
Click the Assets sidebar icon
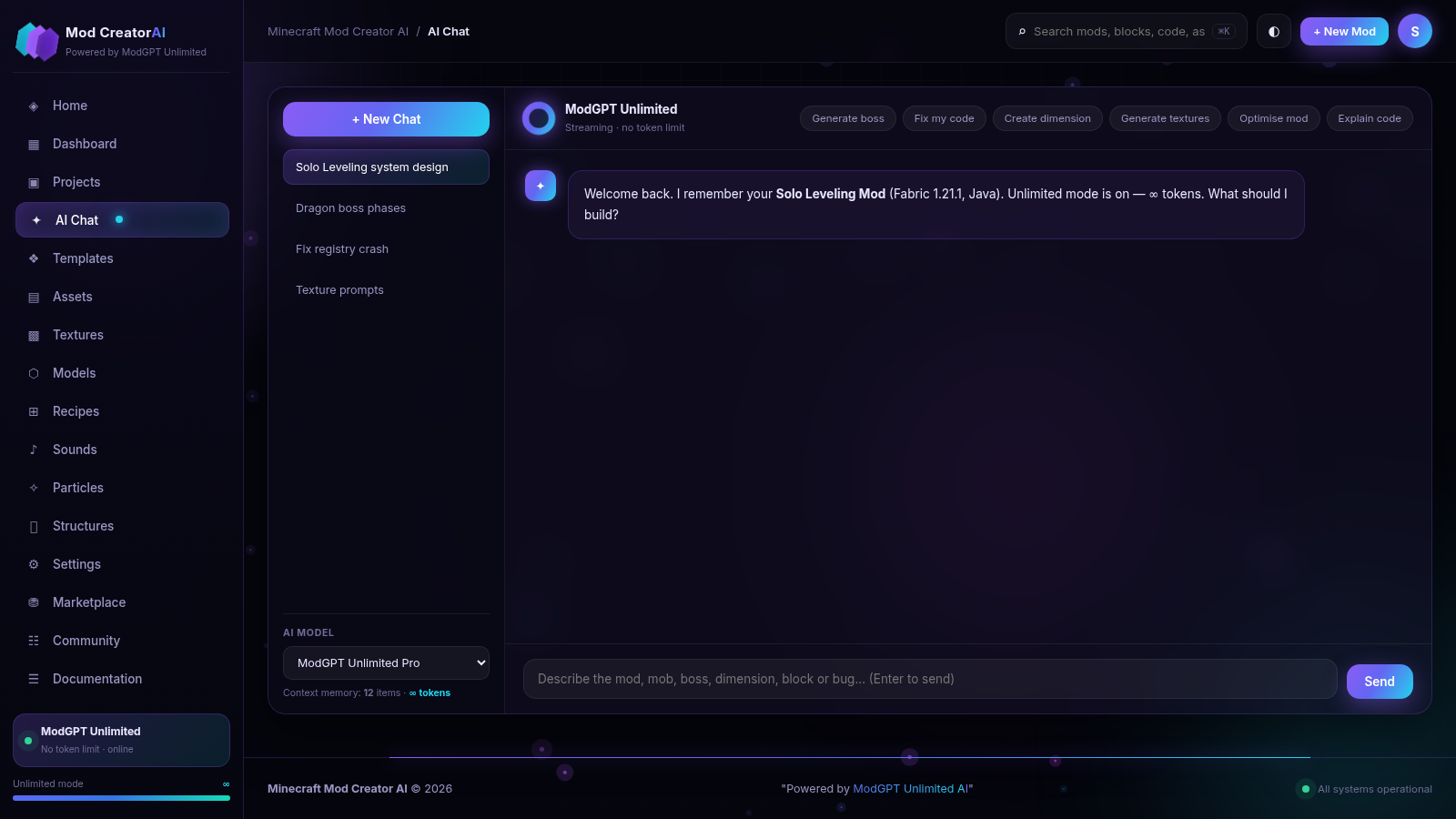tap(34, 298)
